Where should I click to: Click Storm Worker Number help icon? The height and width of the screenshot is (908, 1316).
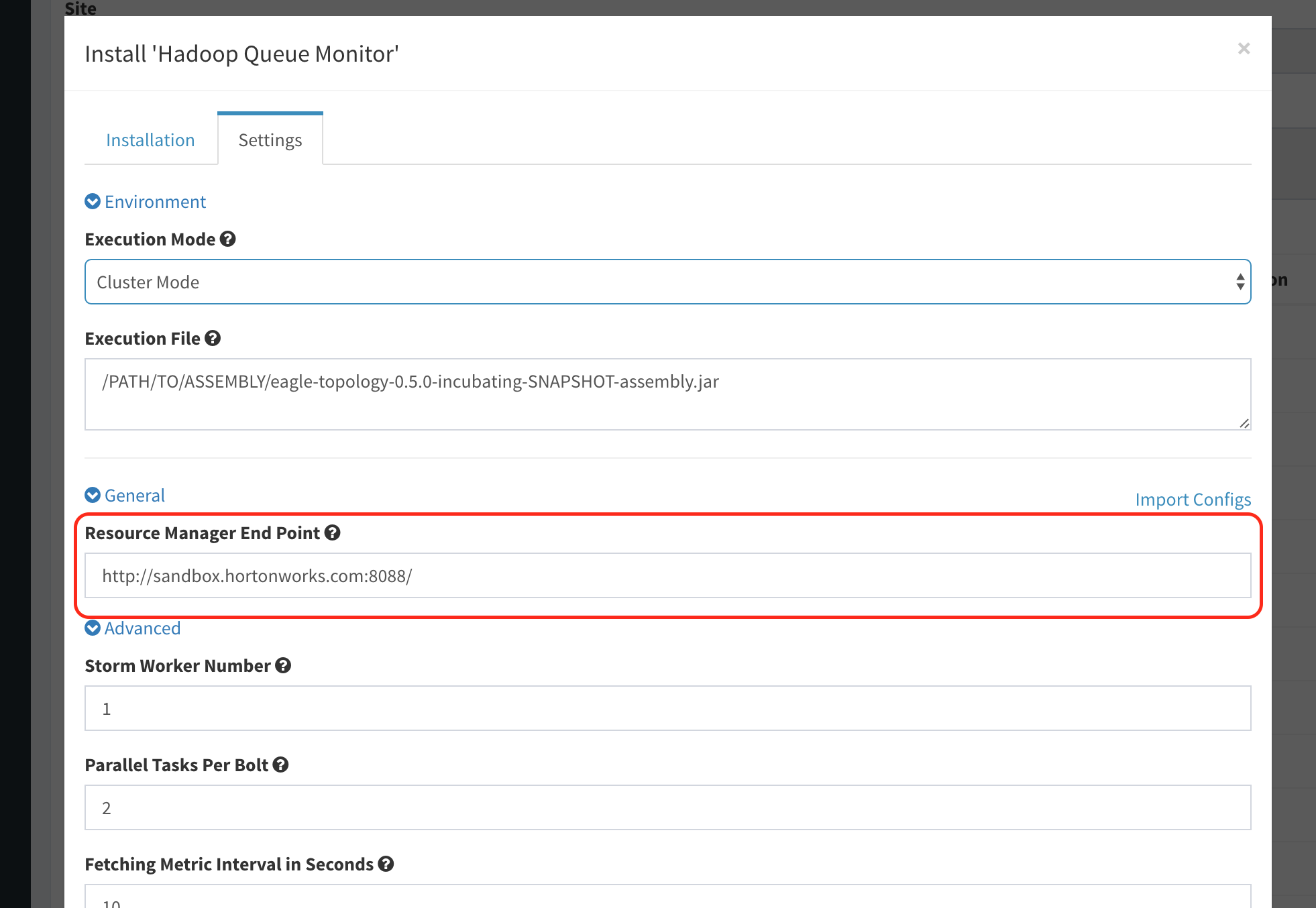point(283,666)
